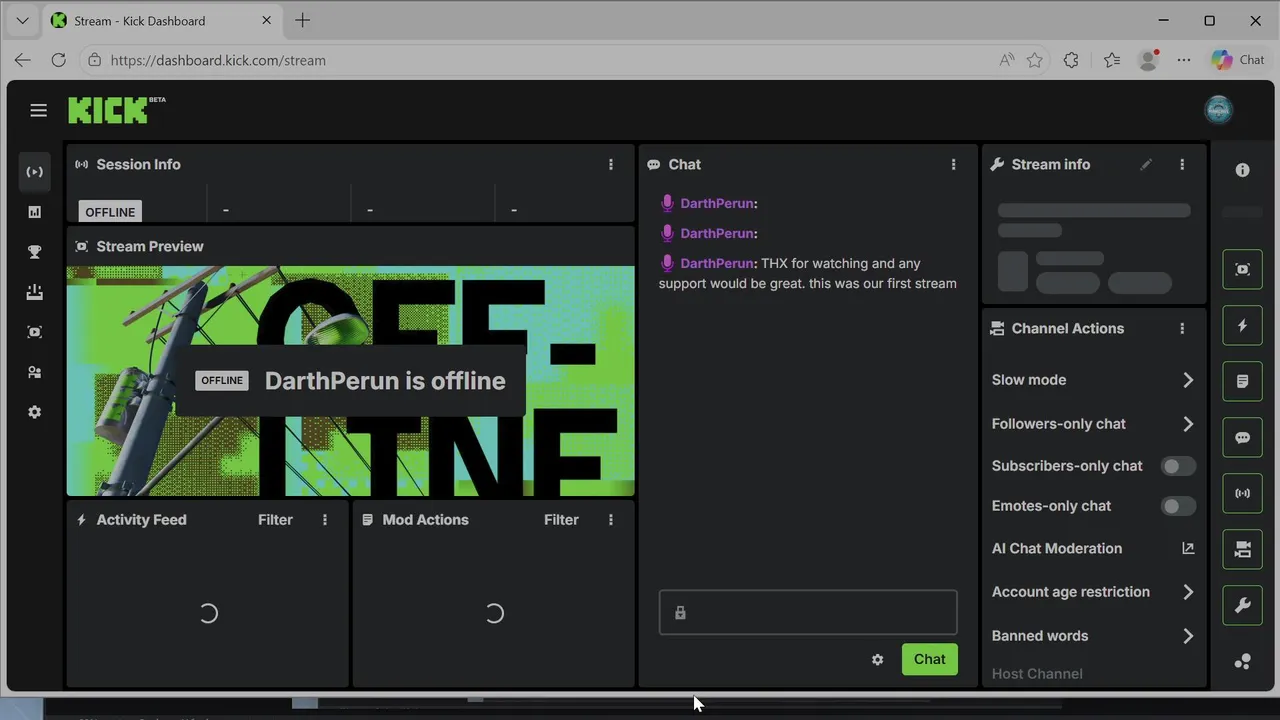The image size is (1280, 720).
Task: Click the Host Channel entry
Action: click(1037, 674)
